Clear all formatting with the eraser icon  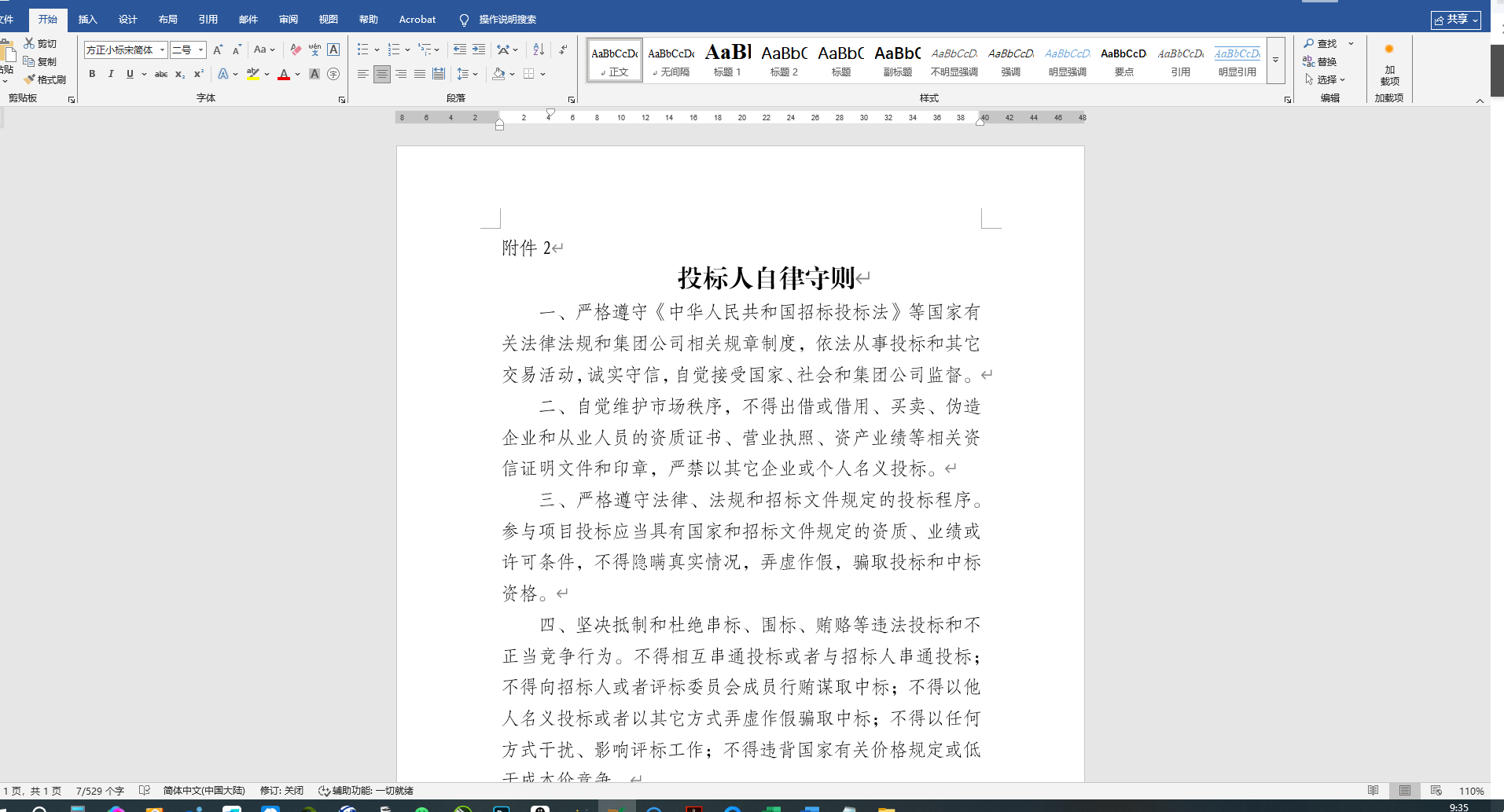296,50
